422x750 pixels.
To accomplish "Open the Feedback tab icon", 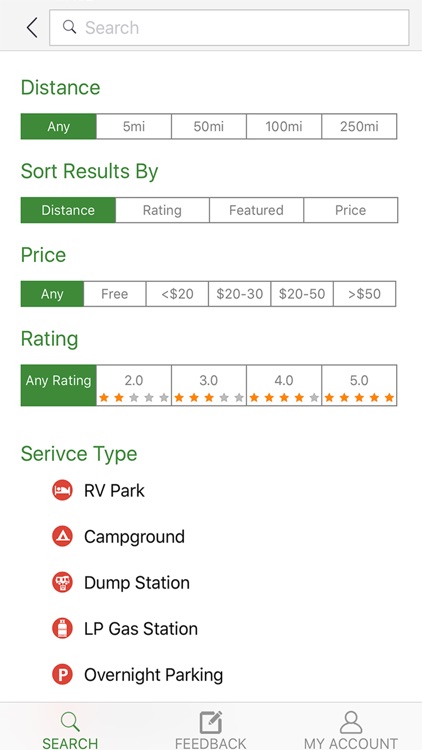I will pyautogui.click(x=211, y=722).
